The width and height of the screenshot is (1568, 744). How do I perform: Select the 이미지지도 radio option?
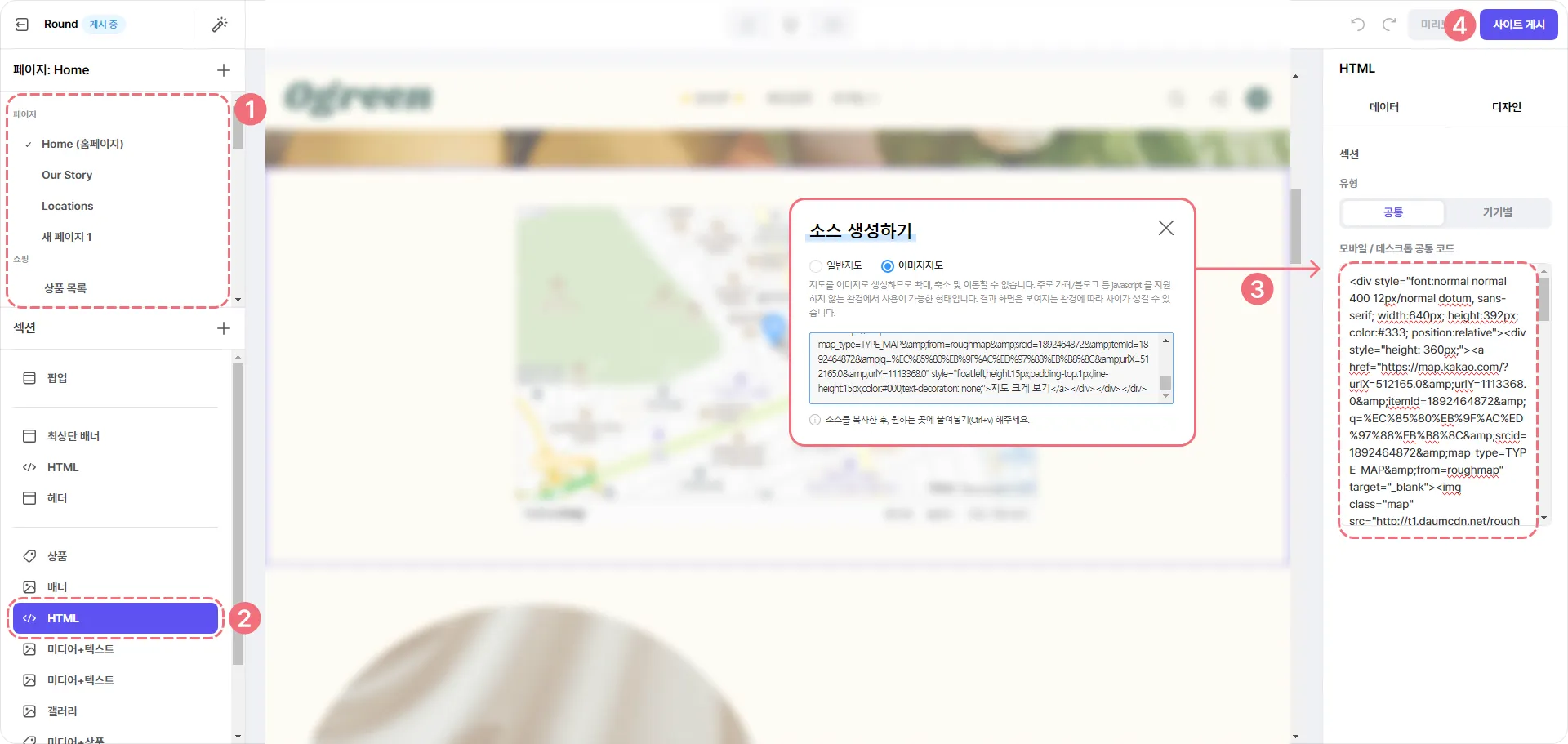click(x=888, y=265)
